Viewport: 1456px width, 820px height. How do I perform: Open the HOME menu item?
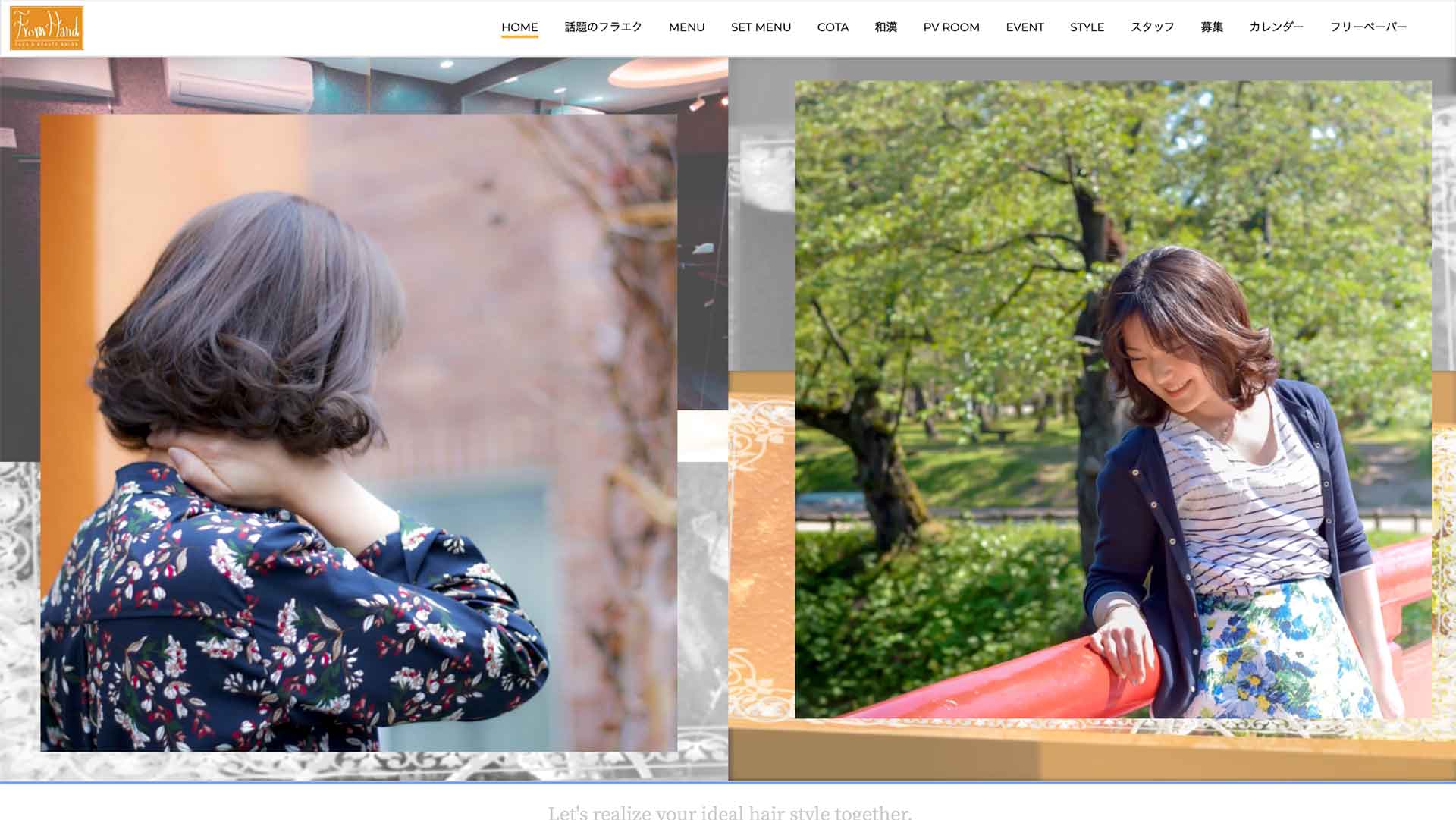pyautogui.click(x=519, y=27)
